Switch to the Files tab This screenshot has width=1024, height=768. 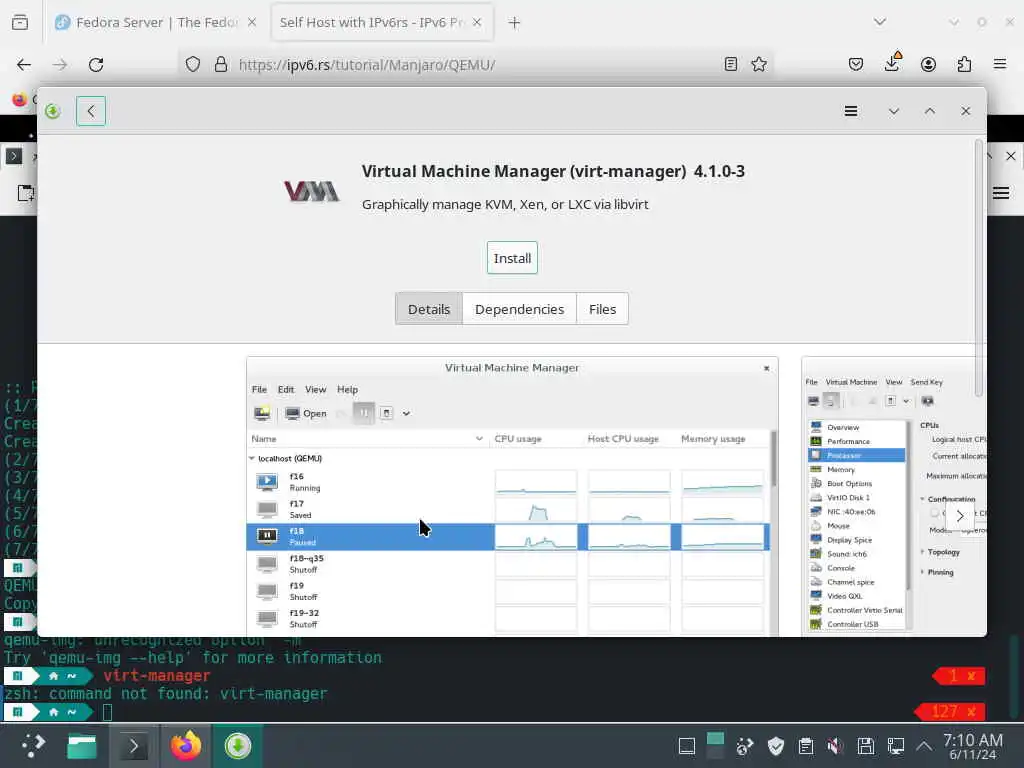[x=602, y=309]
